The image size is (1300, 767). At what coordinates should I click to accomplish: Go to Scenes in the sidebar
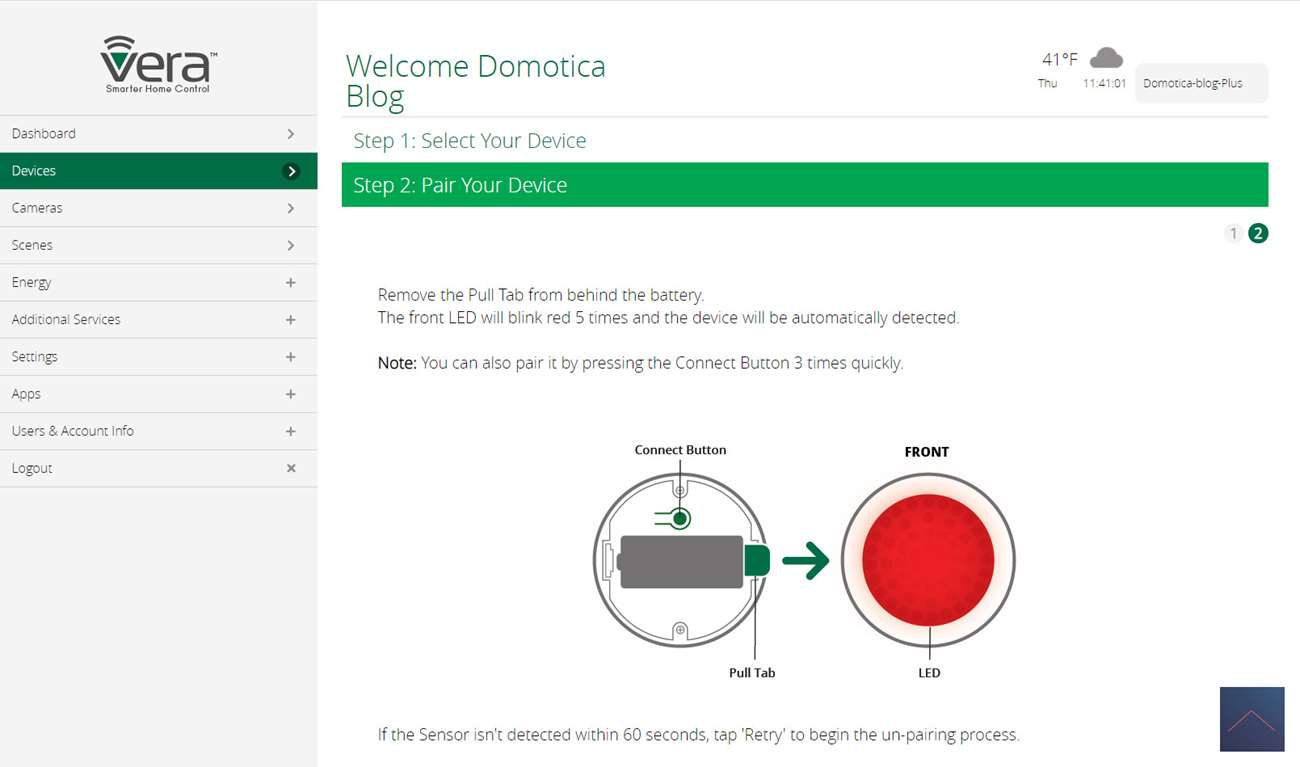coord(159,245)
